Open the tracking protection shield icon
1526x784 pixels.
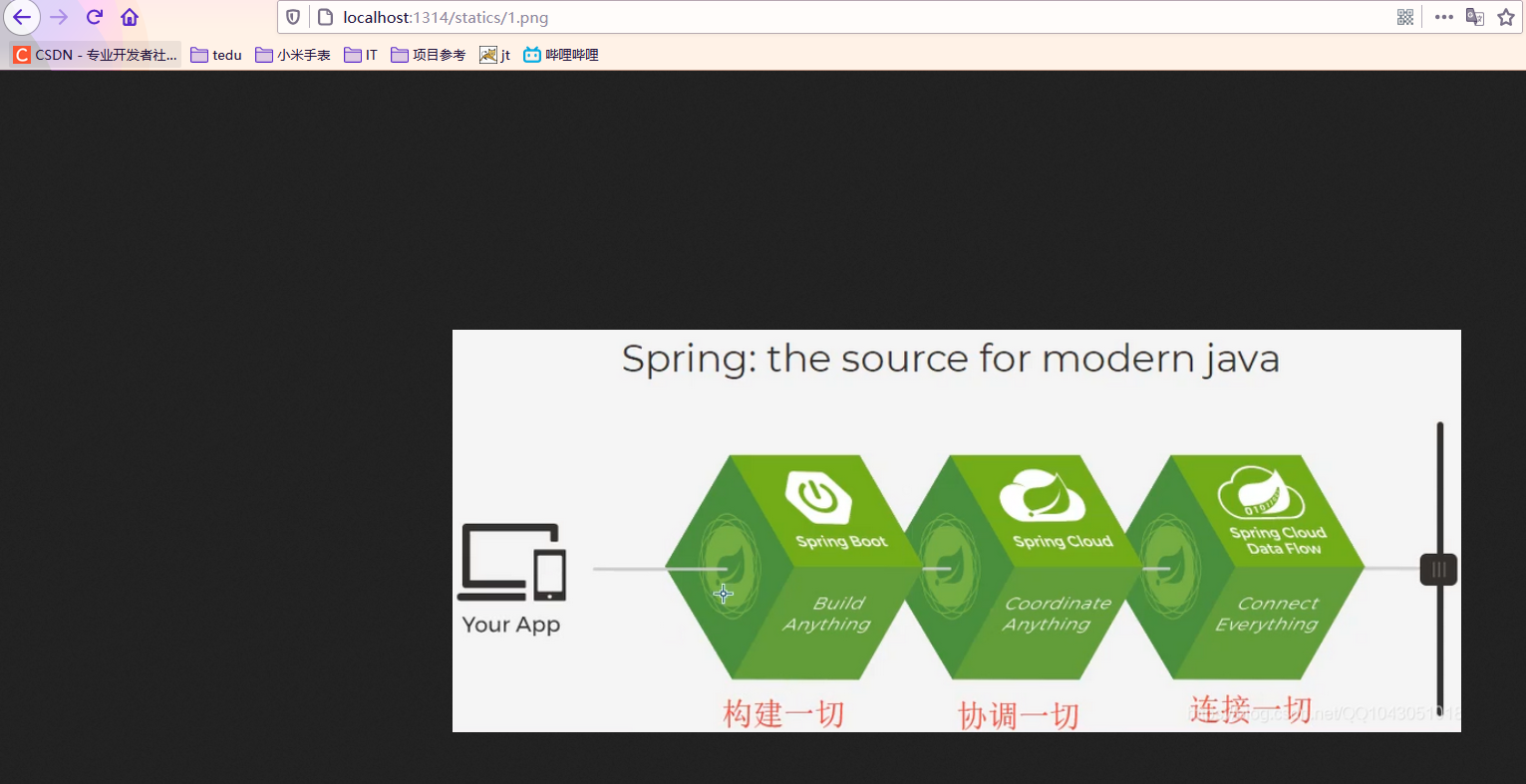pos(293,17)
